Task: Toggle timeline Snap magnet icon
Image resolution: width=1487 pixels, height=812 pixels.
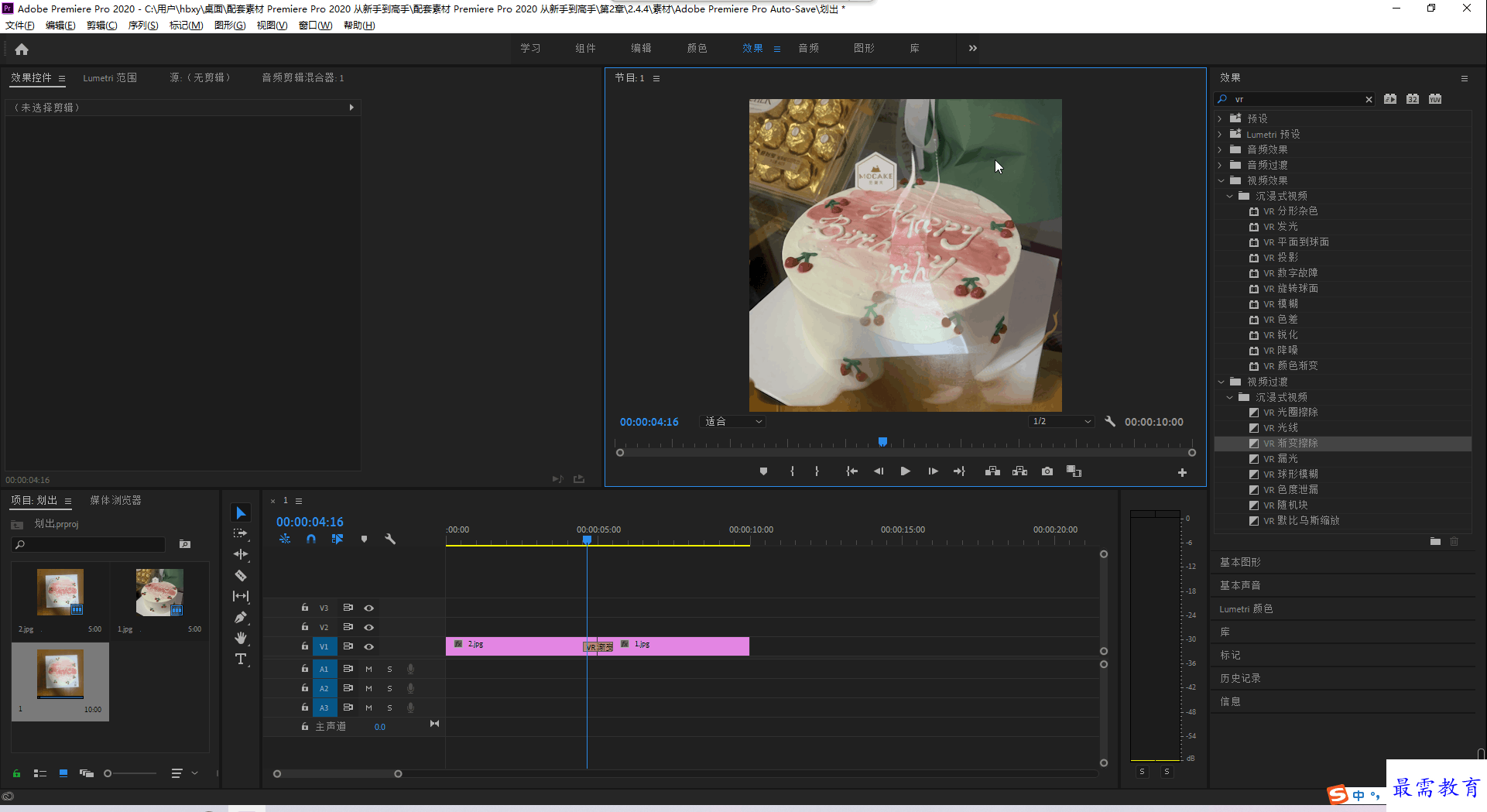Action: click(x=311, y=539)
